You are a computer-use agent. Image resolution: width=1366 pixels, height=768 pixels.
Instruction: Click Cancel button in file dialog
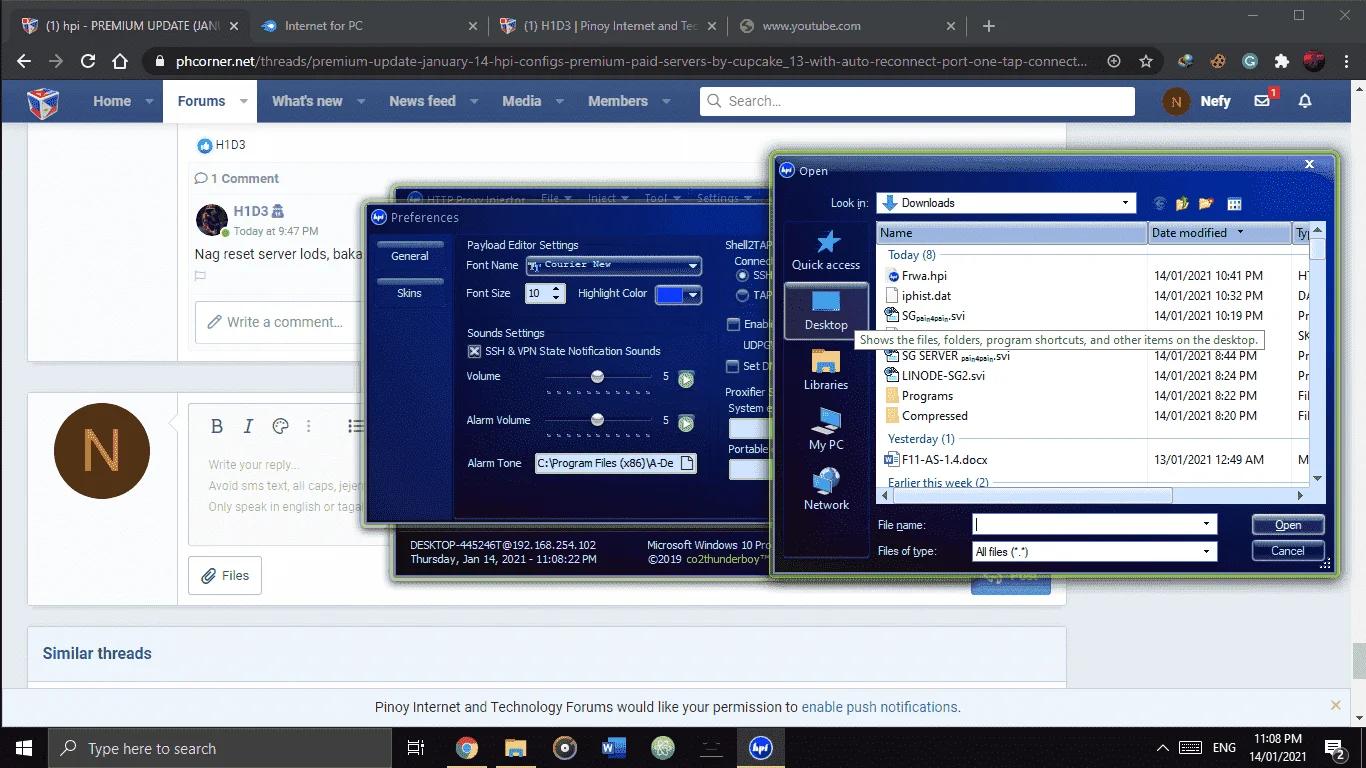click(x=1288, y=550)
